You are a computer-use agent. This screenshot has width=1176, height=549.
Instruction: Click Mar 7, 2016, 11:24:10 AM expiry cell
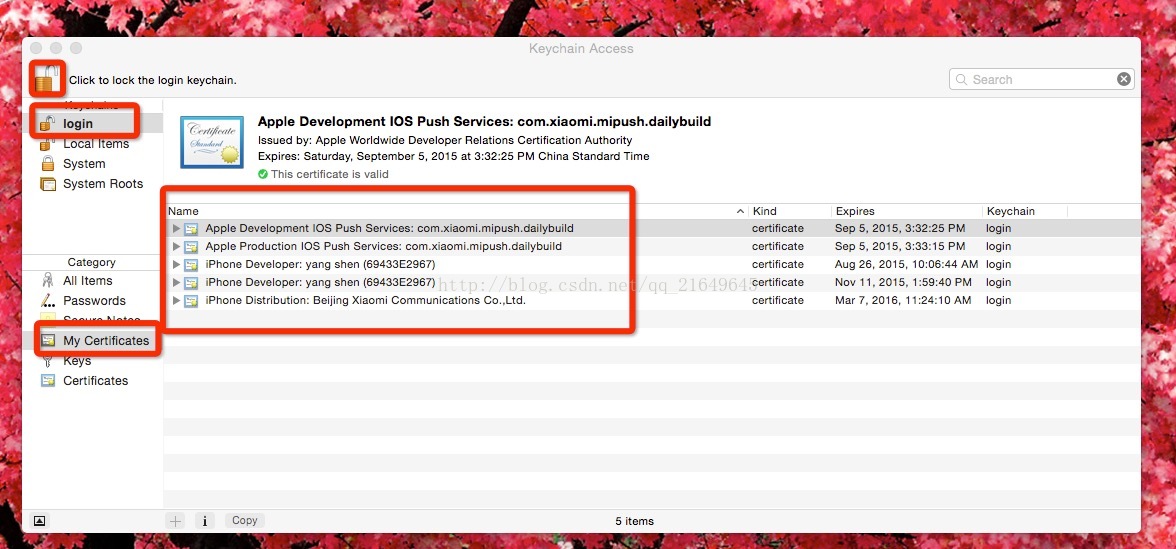(x=903, y=300)
